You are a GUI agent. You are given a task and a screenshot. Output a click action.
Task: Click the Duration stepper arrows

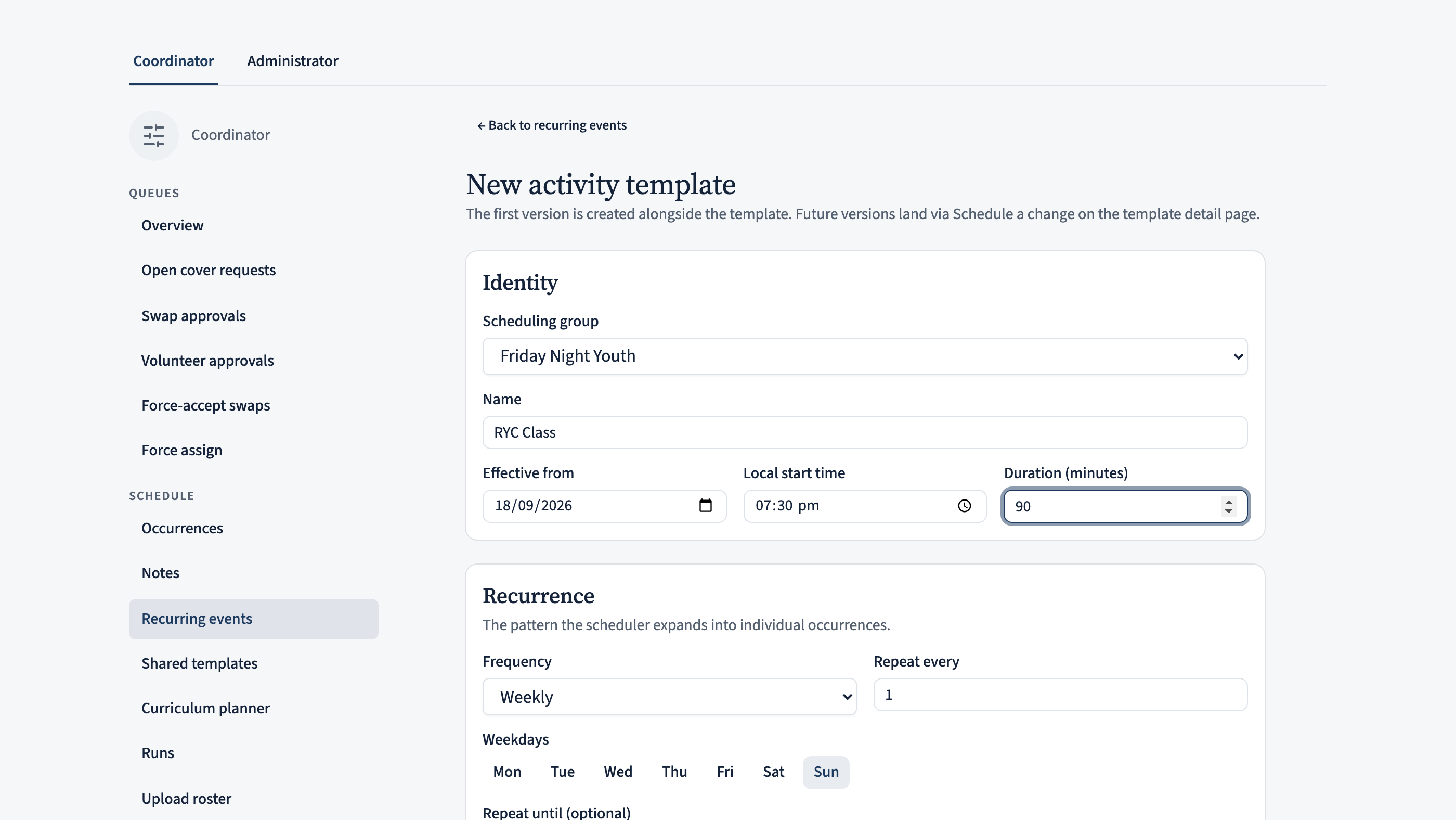[1228, 506]
